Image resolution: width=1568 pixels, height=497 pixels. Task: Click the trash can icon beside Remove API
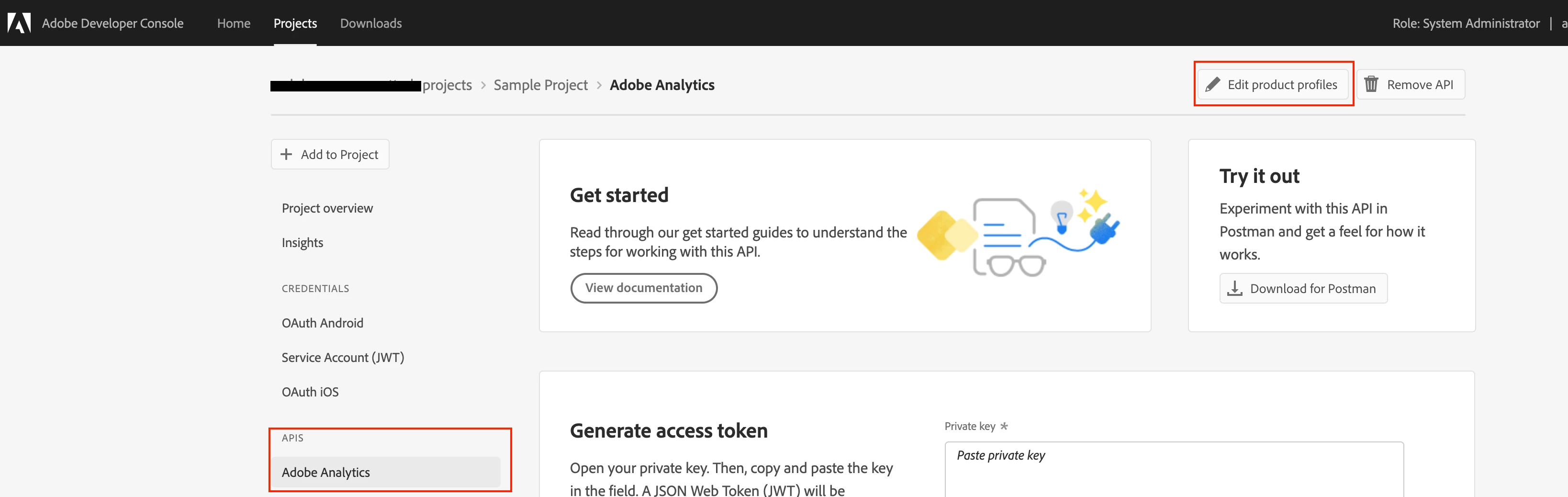pos(1371,84)
